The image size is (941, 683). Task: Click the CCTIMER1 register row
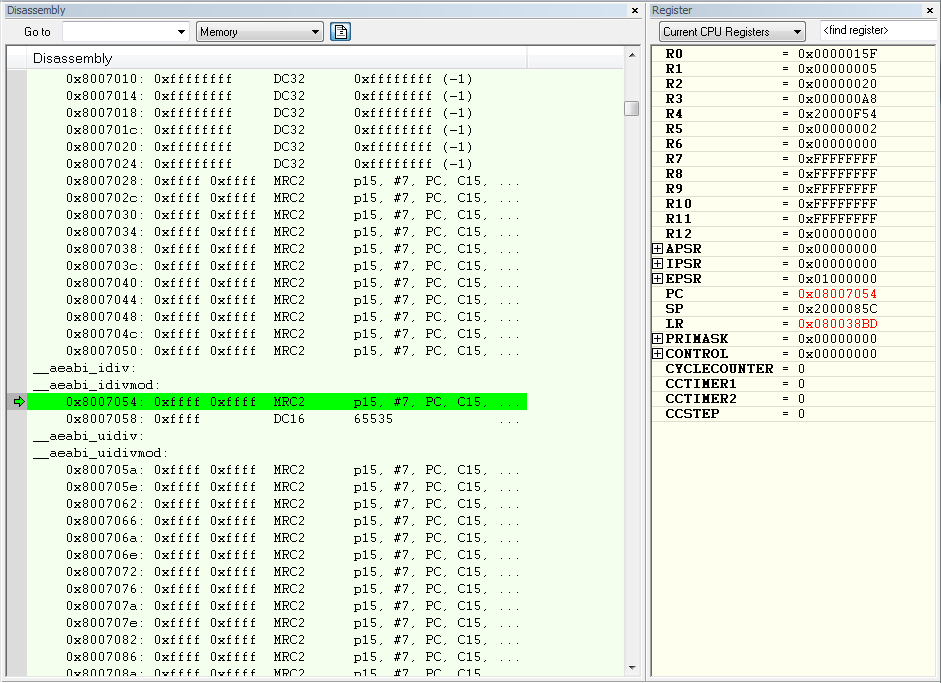click(793, 384)
